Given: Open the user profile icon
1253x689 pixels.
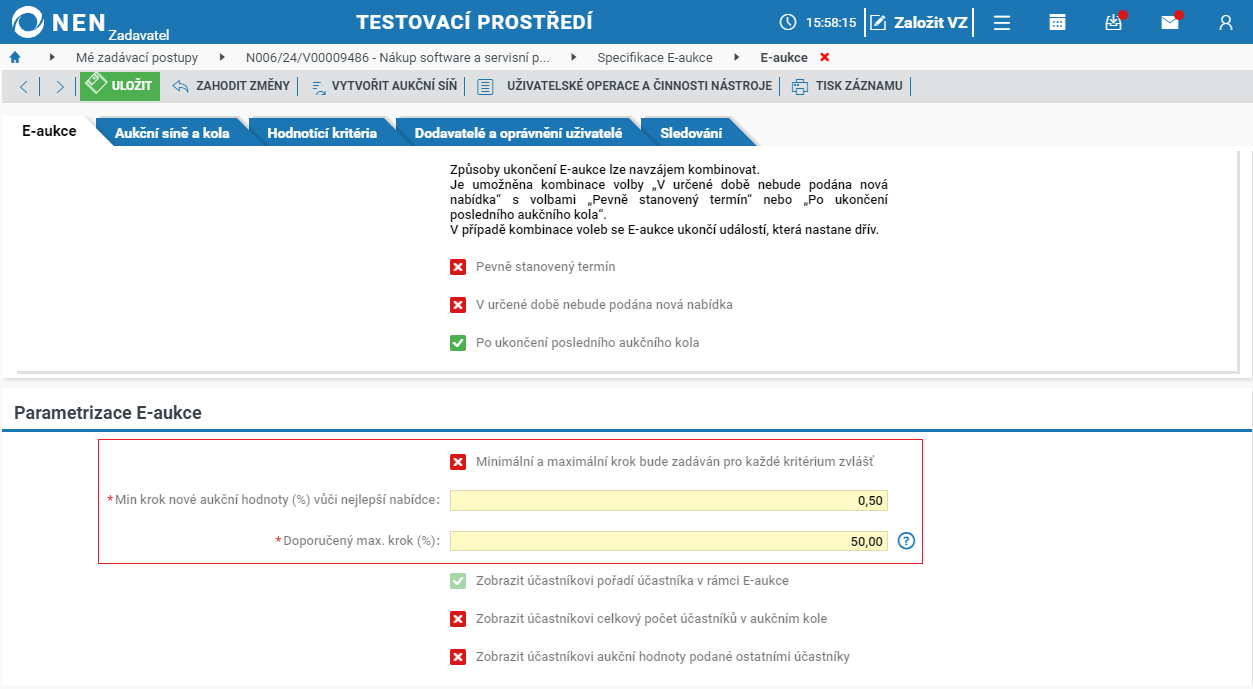Looking at the screenshot, I should (1226, 22).
